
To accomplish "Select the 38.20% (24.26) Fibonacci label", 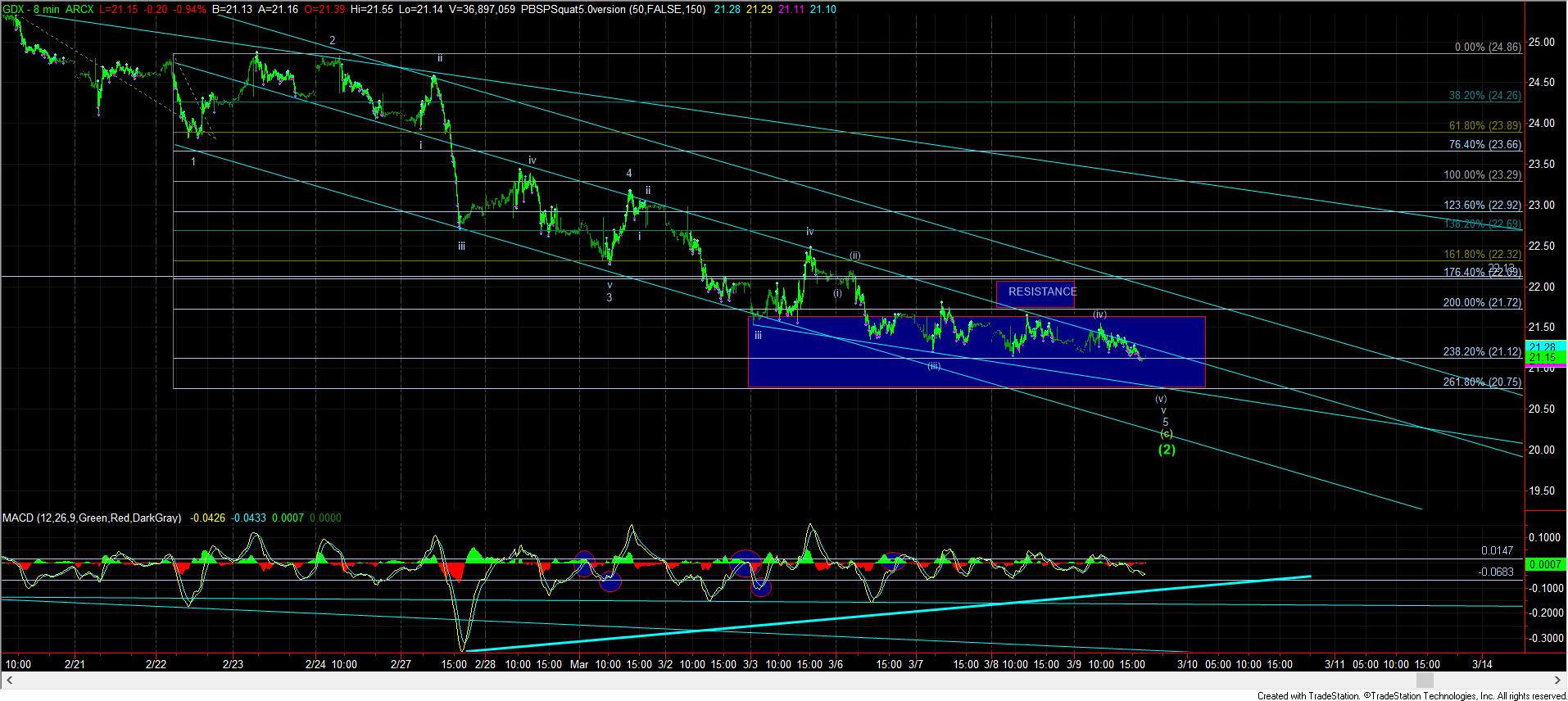I will pyautogui.click(x=1485, y=95).
